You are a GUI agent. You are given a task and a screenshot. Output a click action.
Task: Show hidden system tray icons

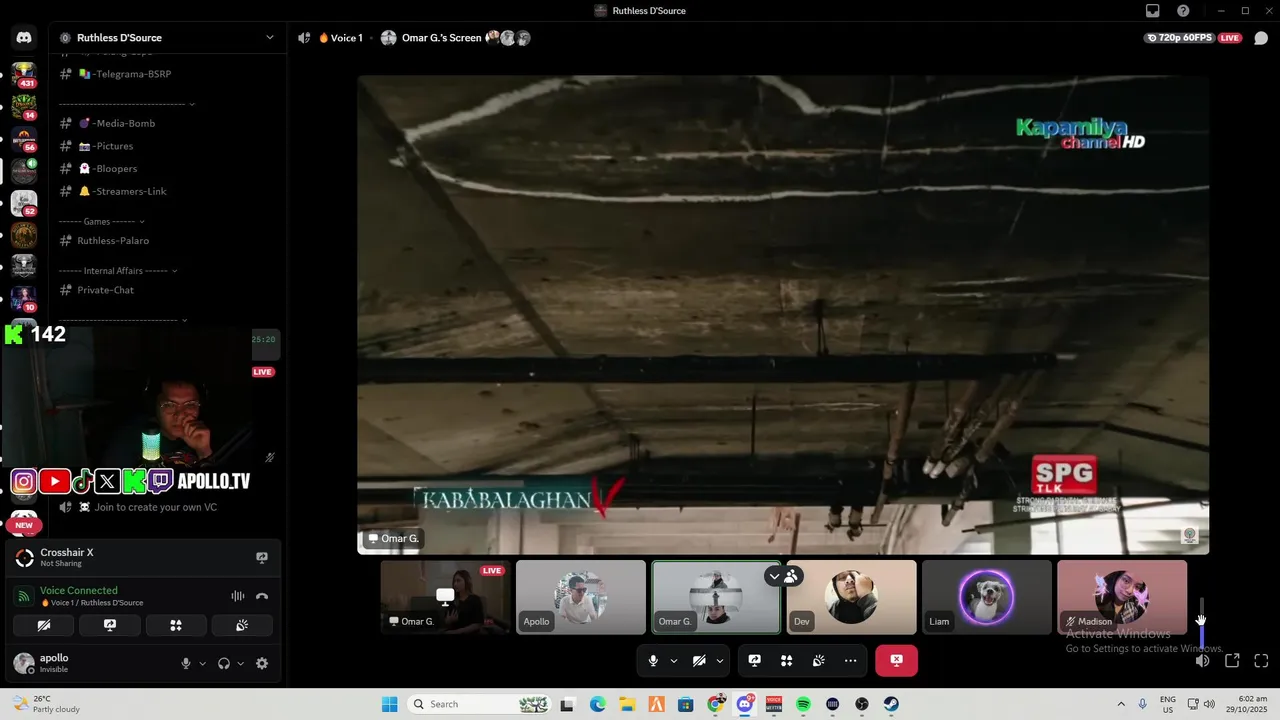coord(1120,704)
